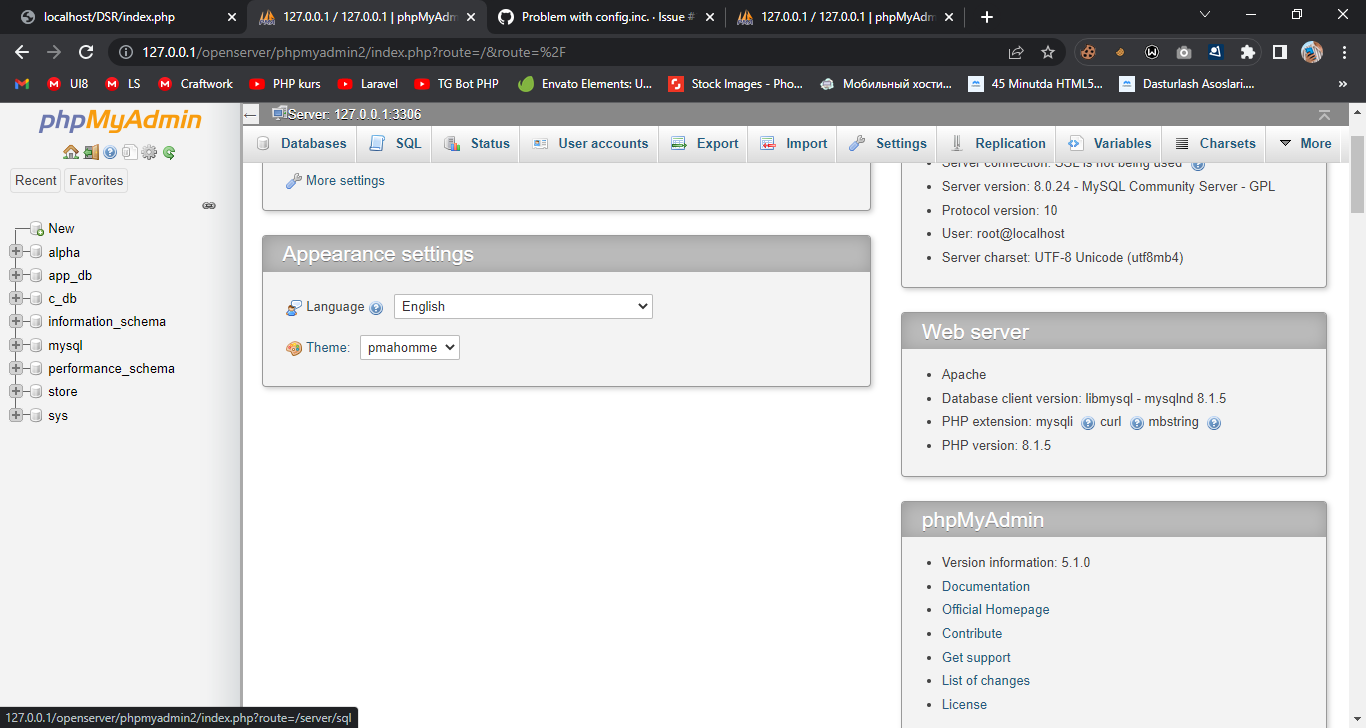Screen dimensions: 1366x728
Task: Click the Favorites button in sidebar
Action: coord(96,180)
